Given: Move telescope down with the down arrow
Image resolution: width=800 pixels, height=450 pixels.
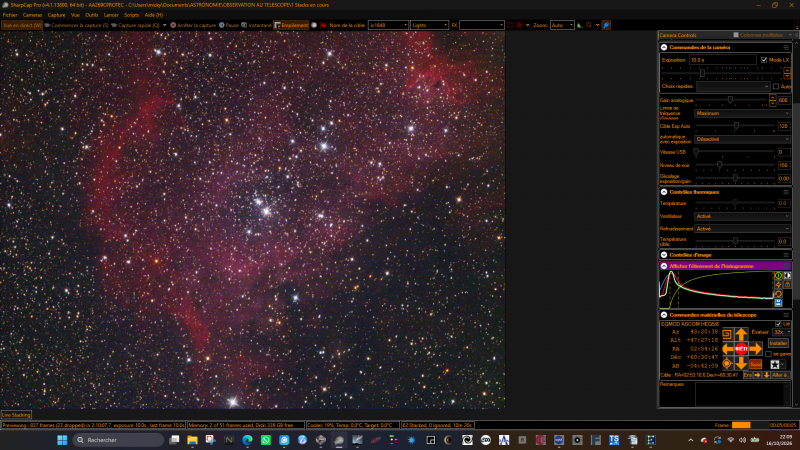Looking at the screenshot, I should tap(741, 363).
